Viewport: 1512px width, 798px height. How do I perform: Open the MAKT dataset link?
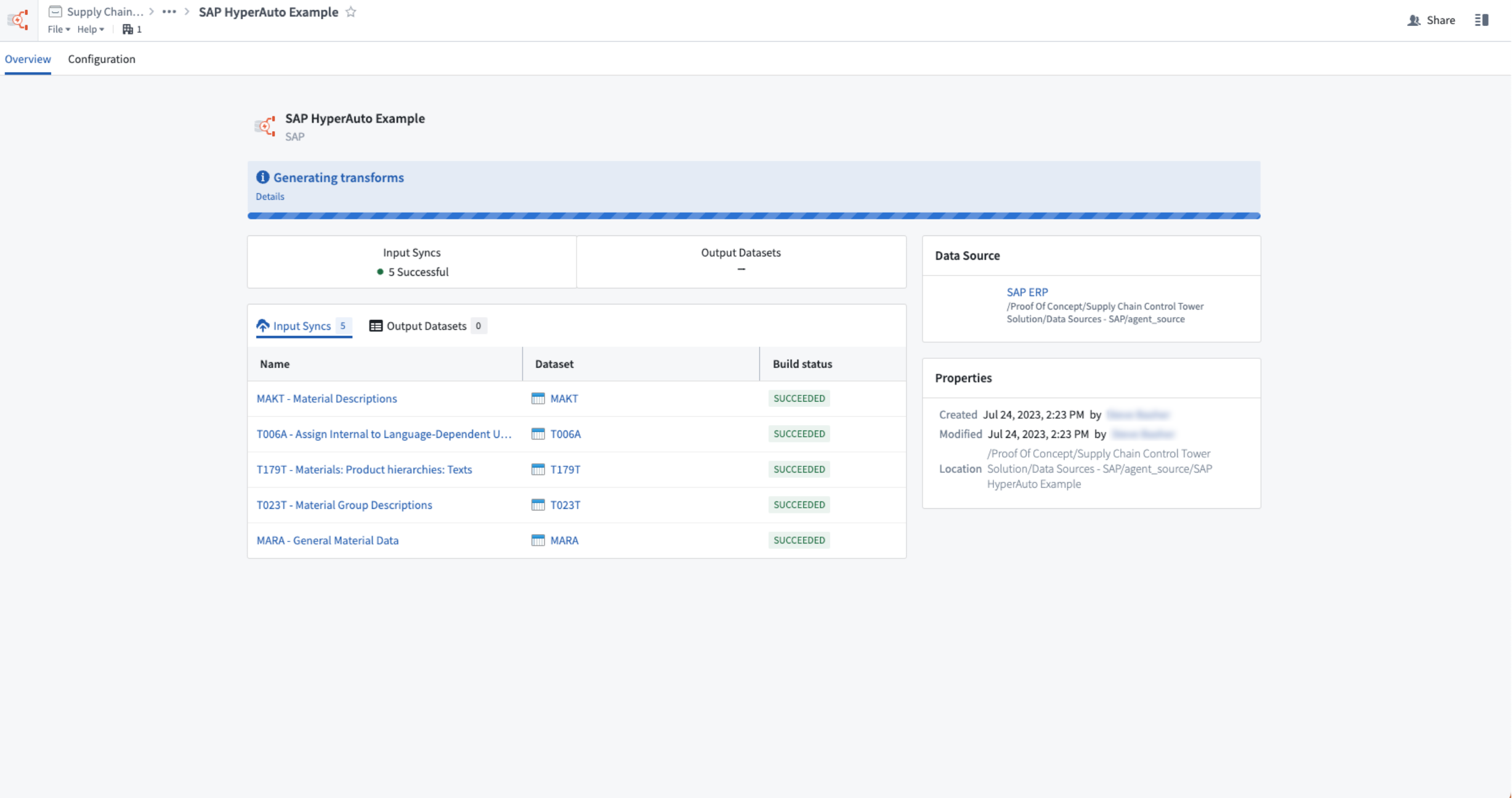coord(564,399)
